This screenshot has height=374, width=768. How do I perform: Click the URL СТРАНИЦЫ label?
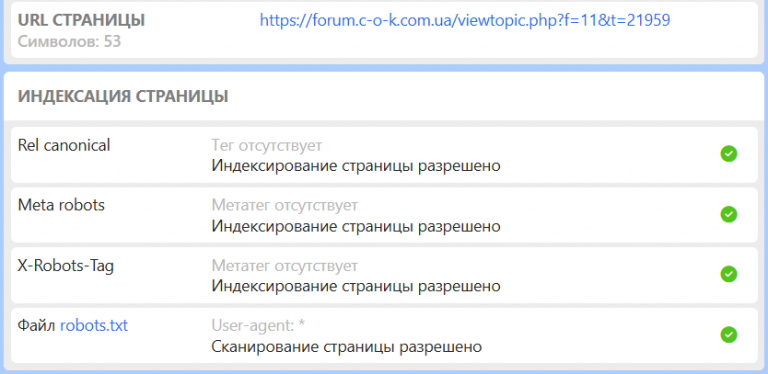tap(81, 21)
